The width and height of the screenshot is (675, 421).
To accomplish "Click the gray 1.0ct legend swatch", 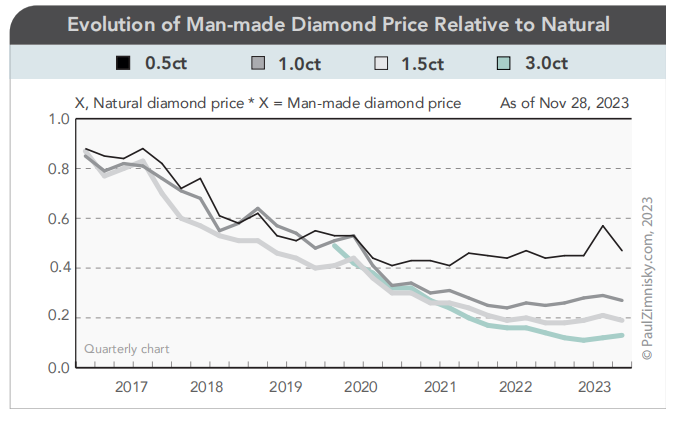I will 258,63.
